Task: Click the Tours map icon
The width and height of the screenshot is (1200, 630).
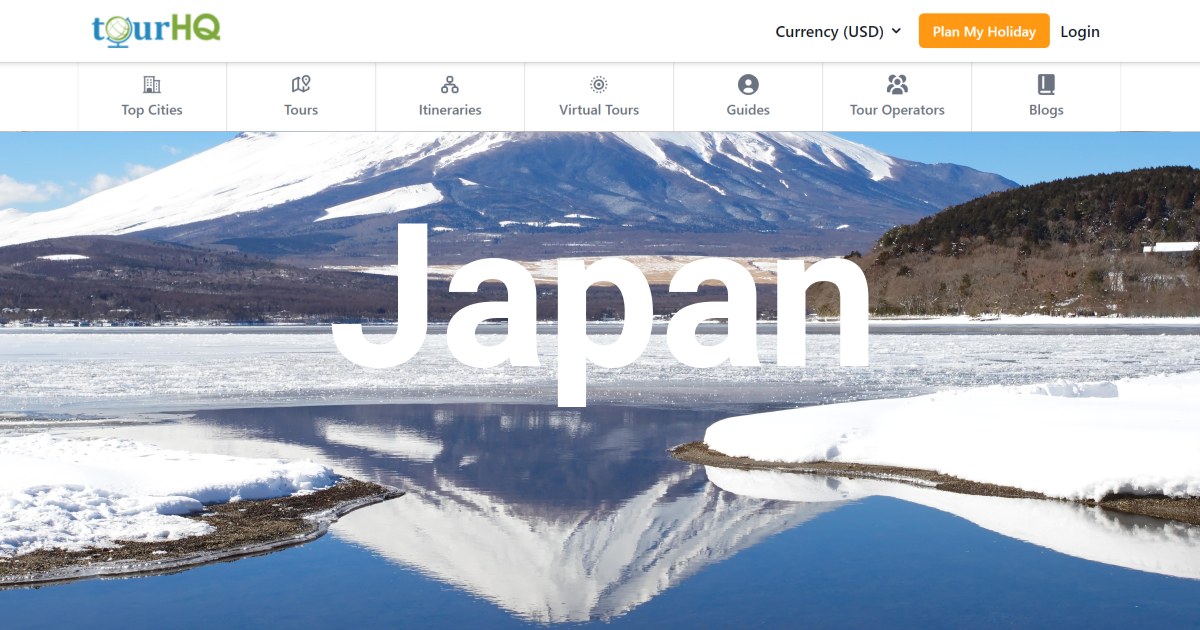Action: pyautogui.click(x=301, y=86)
